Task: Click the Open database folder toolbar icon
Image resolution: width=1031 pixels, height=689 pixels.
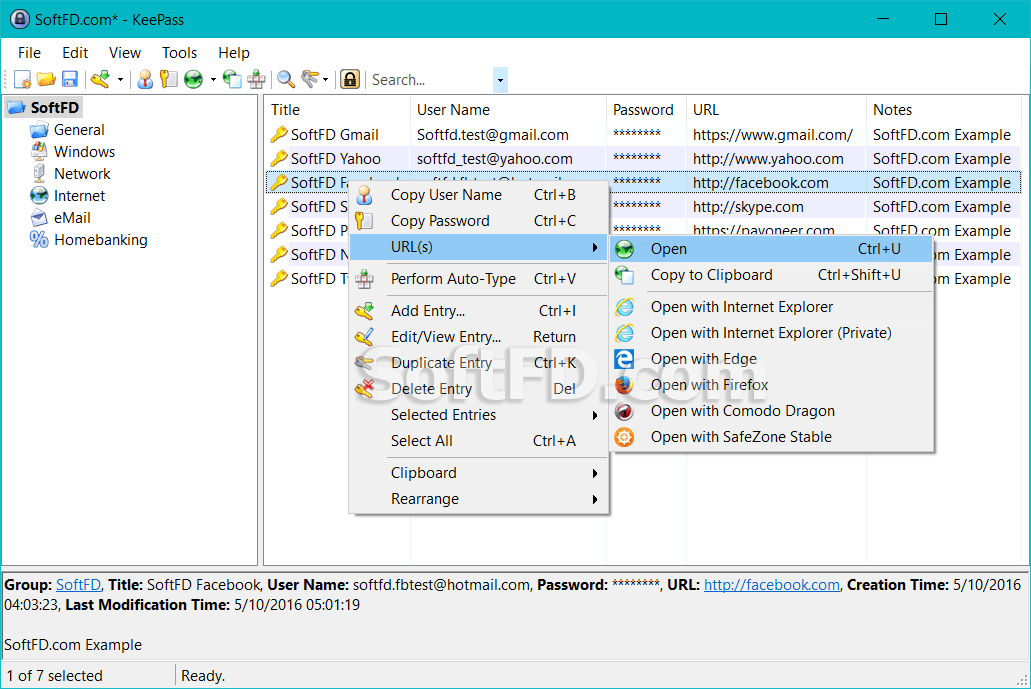Action: (46, 80)
